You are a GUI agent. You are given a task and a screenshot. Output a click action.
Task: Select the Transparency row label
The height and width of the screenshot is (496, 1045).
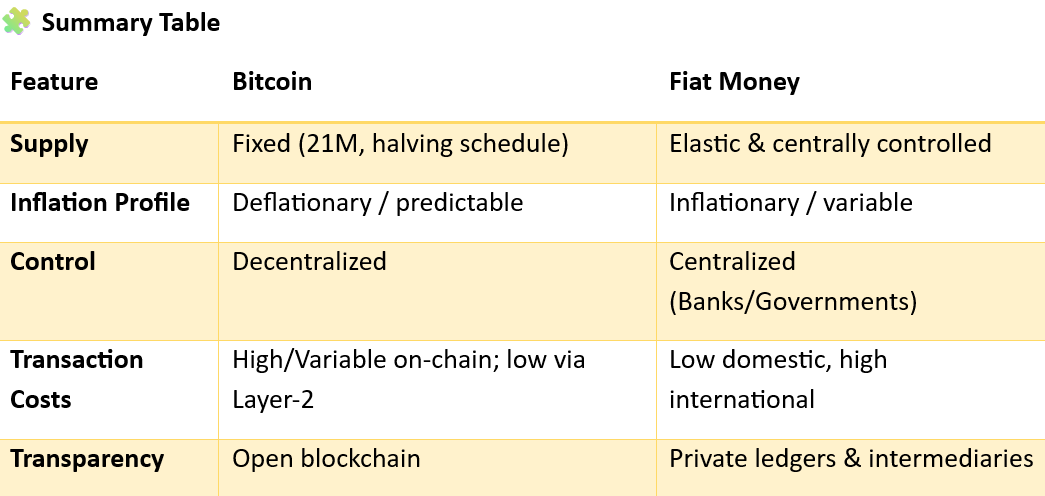pos(87,459)
